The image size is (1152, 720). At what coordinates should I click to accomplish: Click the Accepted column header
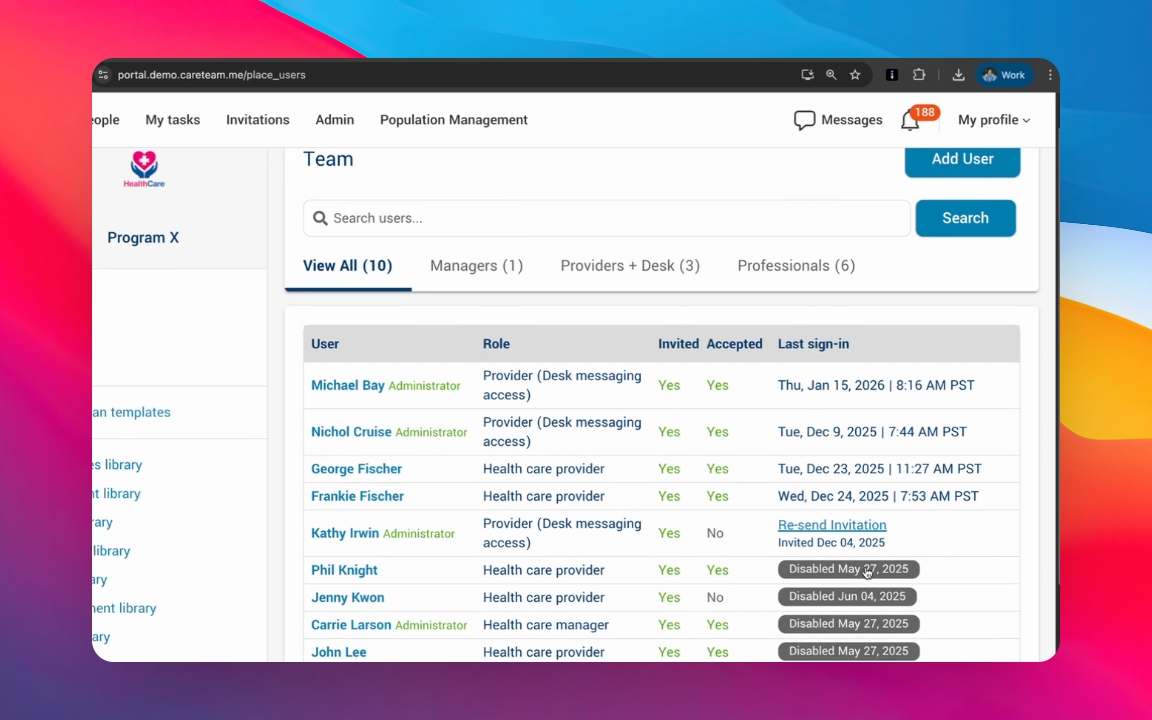point(734,344)
